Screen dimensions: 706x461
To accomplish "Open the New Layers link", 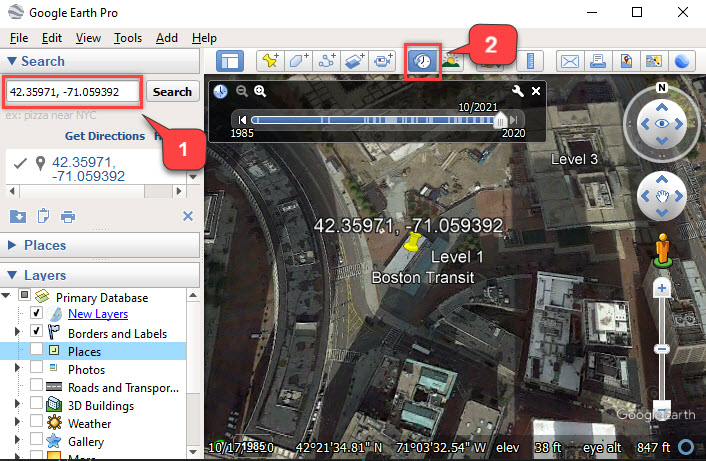I will coord(98,314).
